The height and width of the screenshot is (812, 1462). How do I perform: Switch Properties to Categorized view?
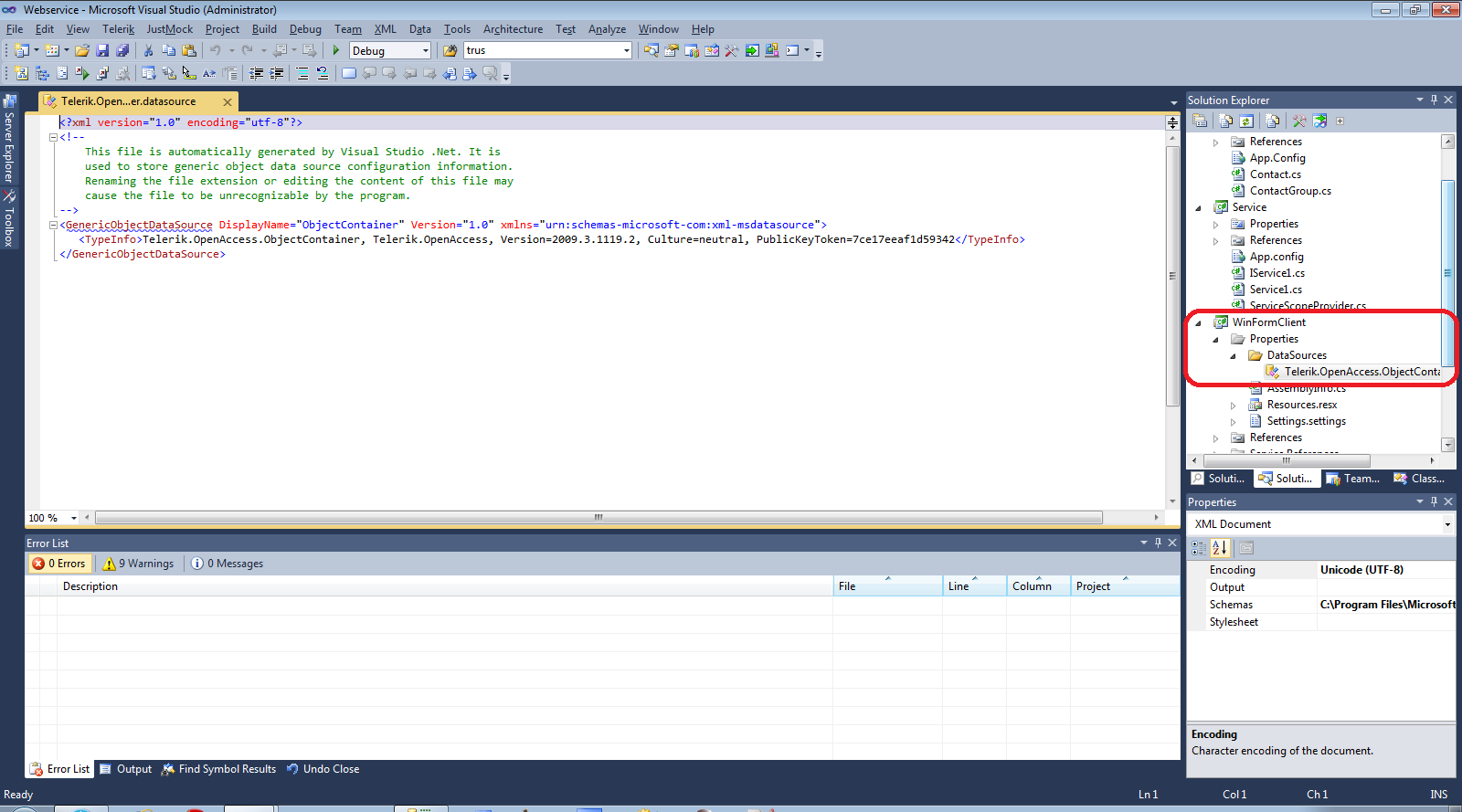point(1200,548)
